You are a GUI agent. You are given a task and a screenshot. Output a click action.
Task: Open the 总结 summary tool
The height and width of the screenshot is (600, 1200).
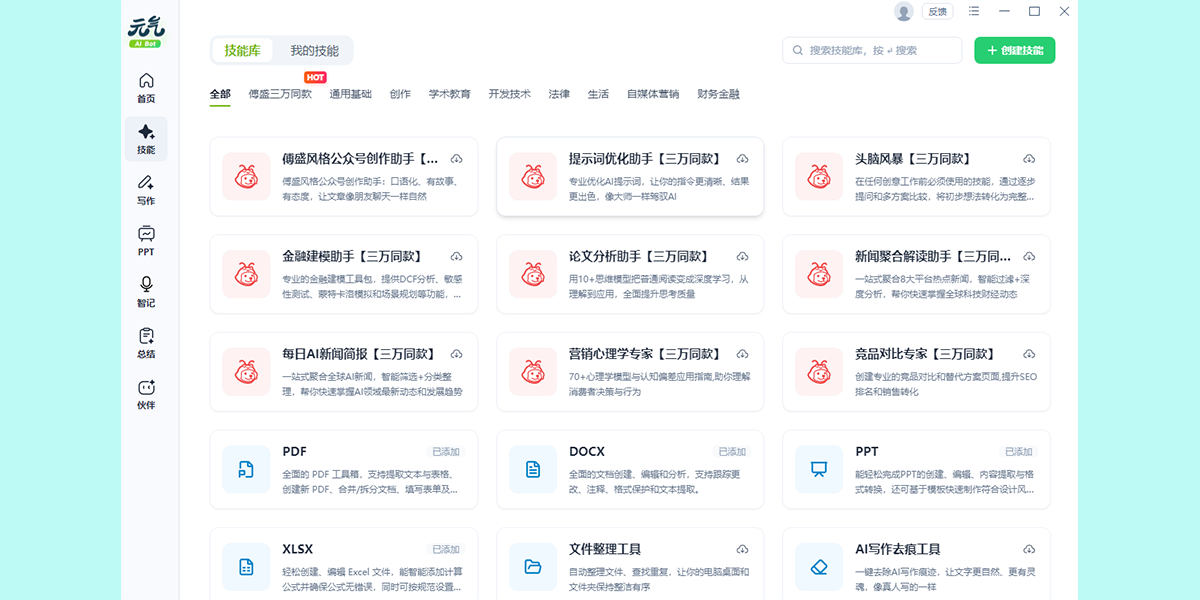[145, 345]
